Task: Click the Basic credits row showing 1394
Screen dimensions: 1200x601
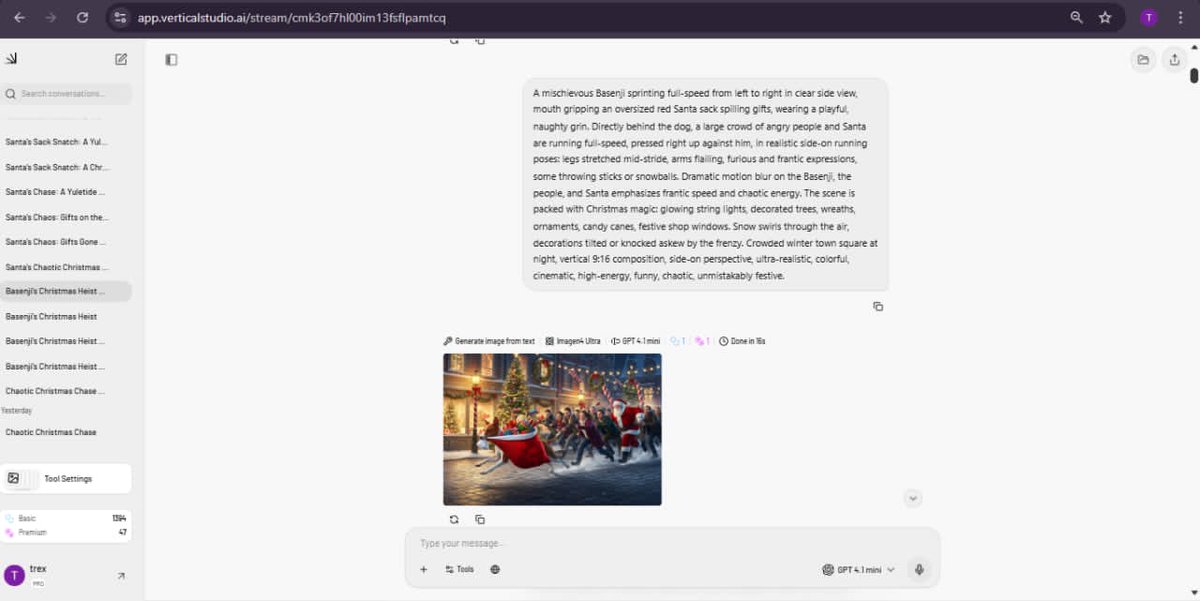Action: (x=66, y=518)
